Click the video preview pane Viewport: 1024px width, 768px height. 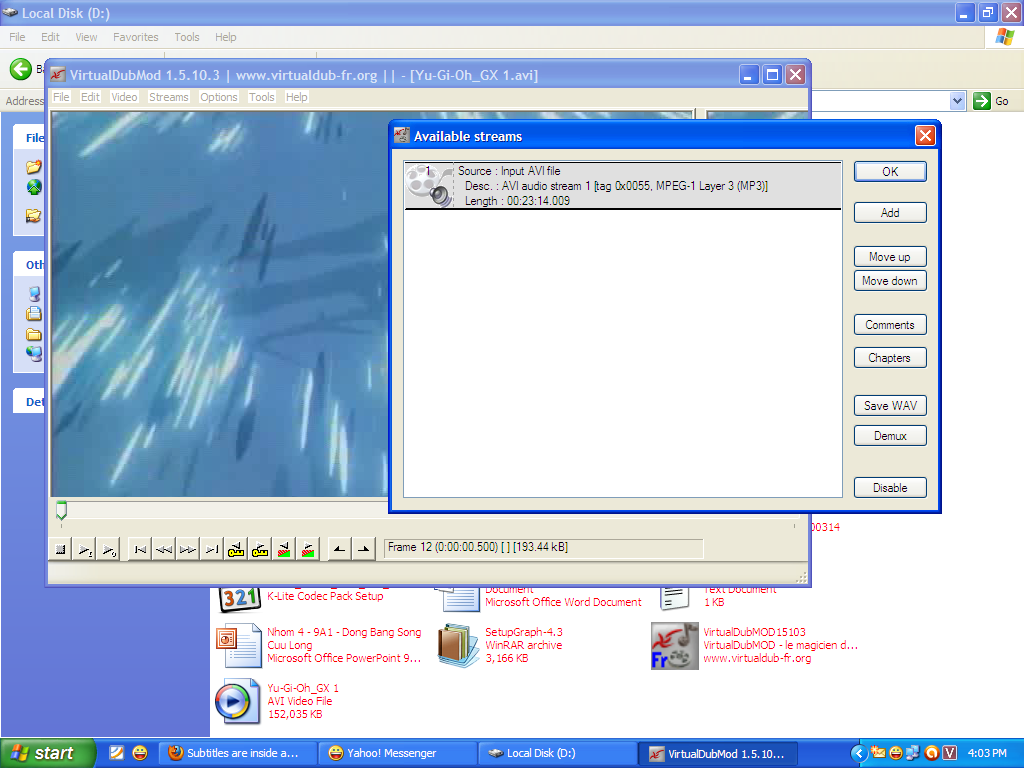tap(219, 304)
